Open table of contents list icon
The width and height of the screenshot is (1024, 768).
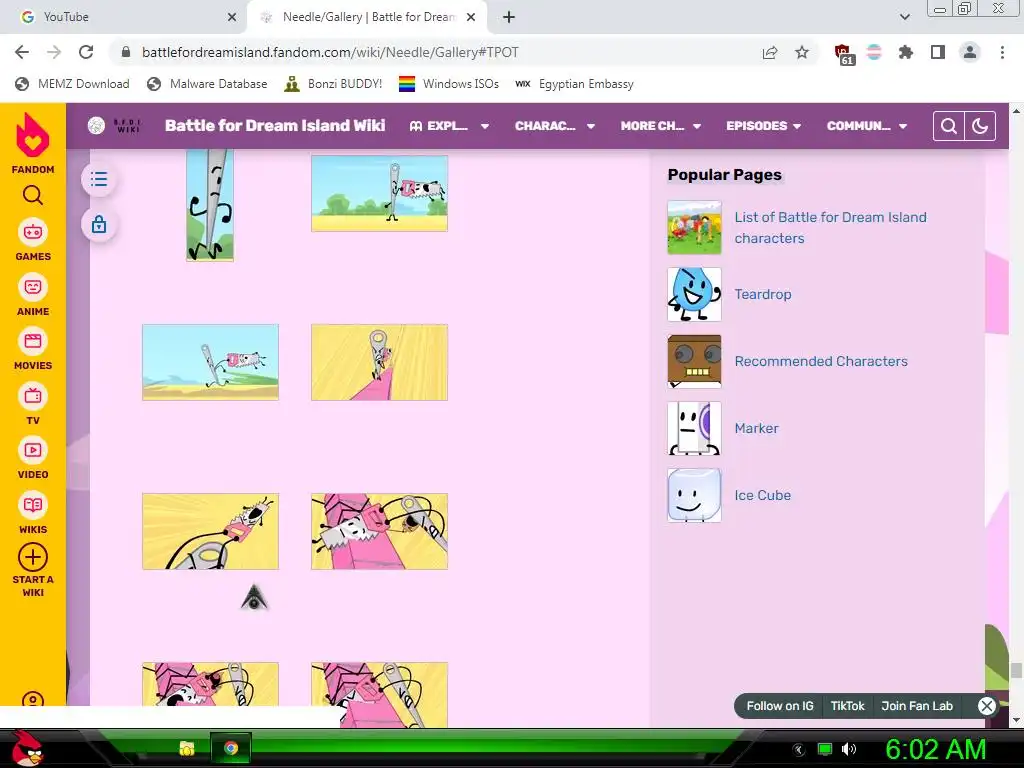(99, 179)
